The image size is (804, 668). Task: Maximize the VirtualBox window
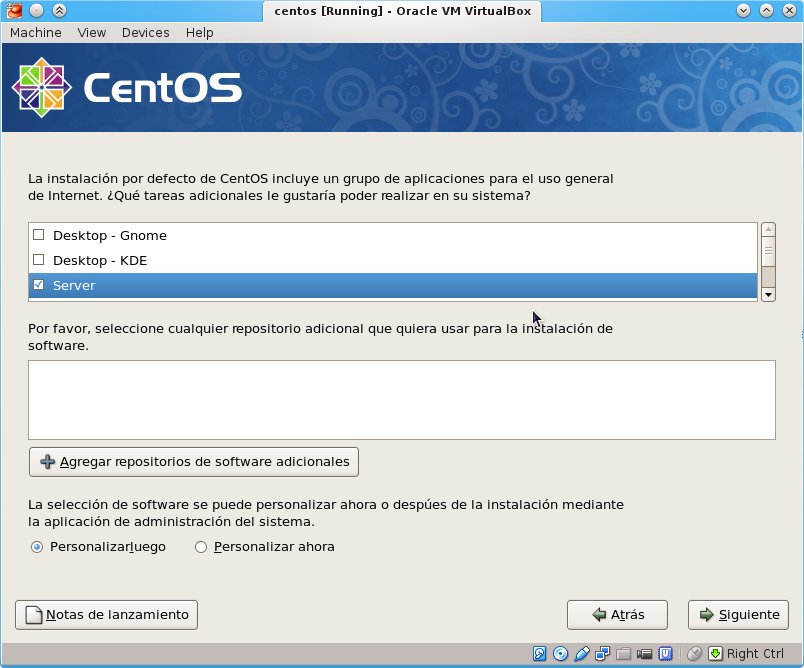766,10
